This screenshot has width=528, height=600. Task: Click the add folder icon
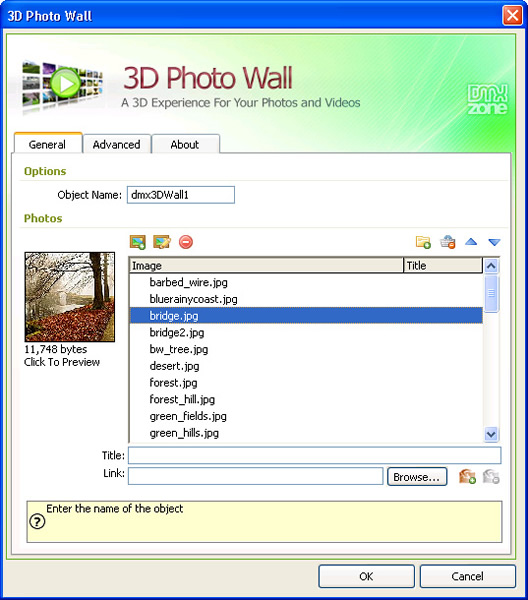pyautogui.click(x=423, y=242)
